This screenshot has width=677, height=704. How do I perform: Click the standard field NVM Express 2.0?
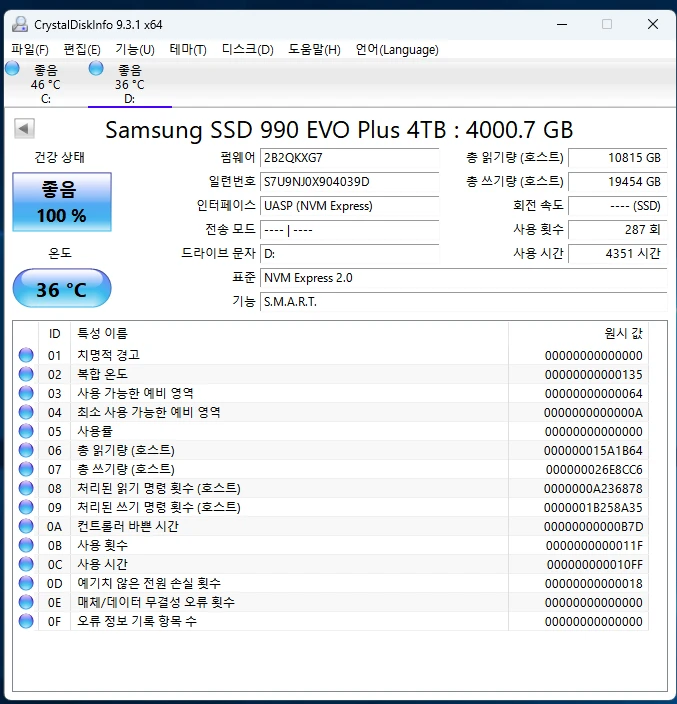464,278
